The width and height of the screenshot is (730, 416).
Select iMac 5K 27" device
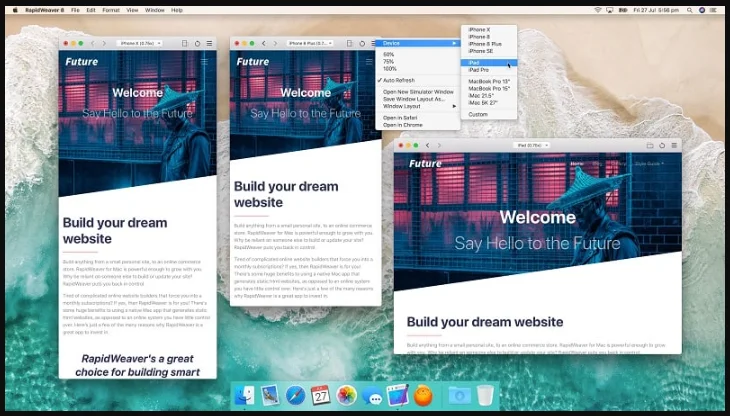tap(489, 102)
